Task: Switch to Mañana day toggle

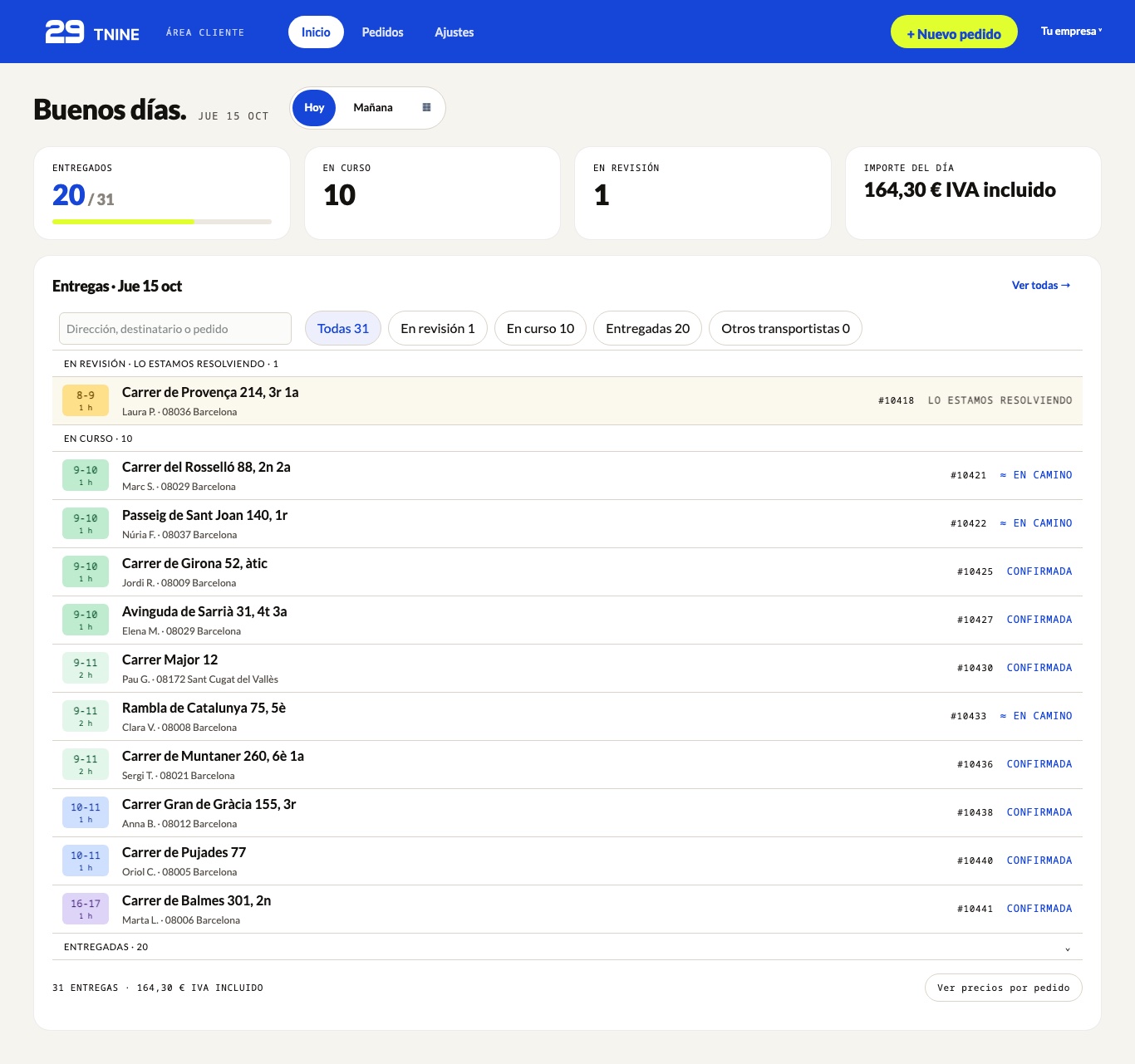Action: coord(373,108)
